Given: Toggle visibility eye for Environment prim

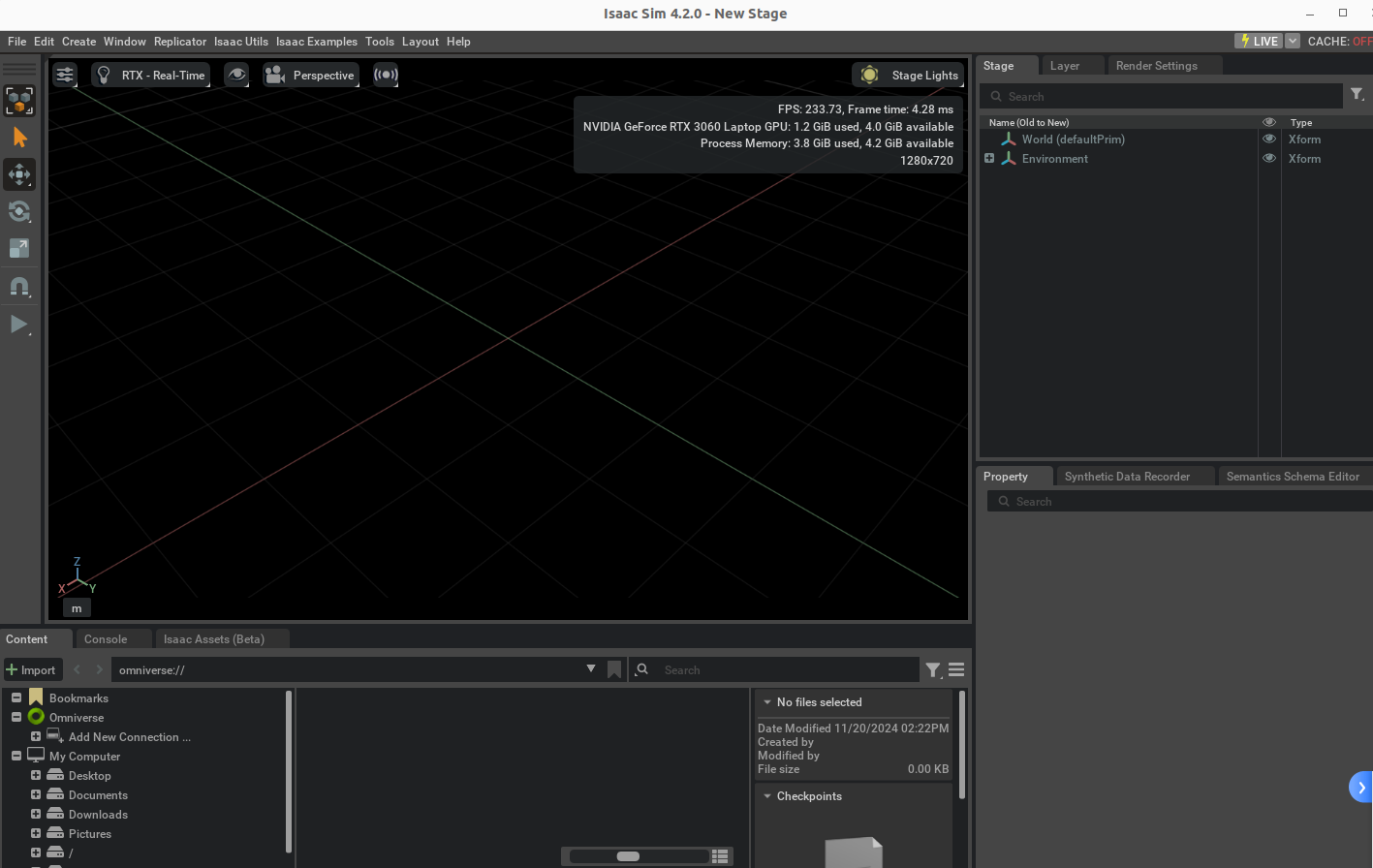Looking at the screenshot, I should (1269, 158).
